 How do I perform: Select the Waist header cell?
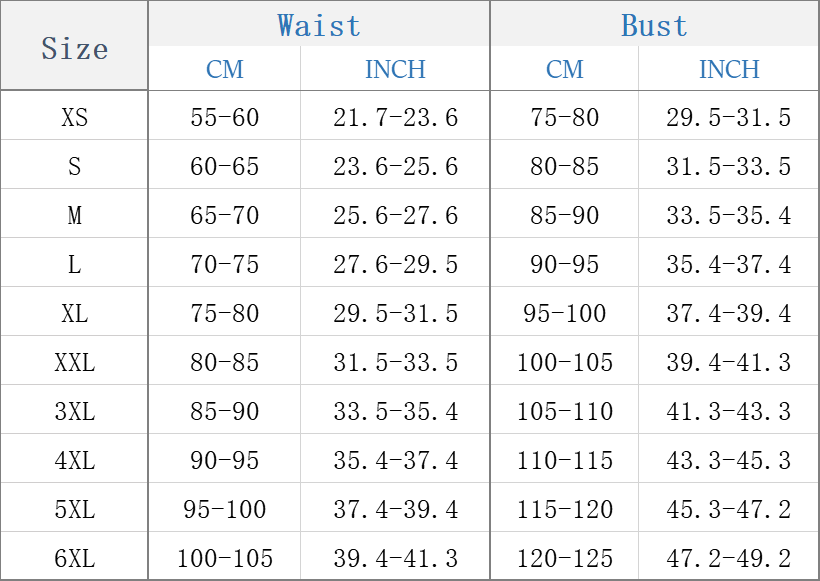coord(319,25)
